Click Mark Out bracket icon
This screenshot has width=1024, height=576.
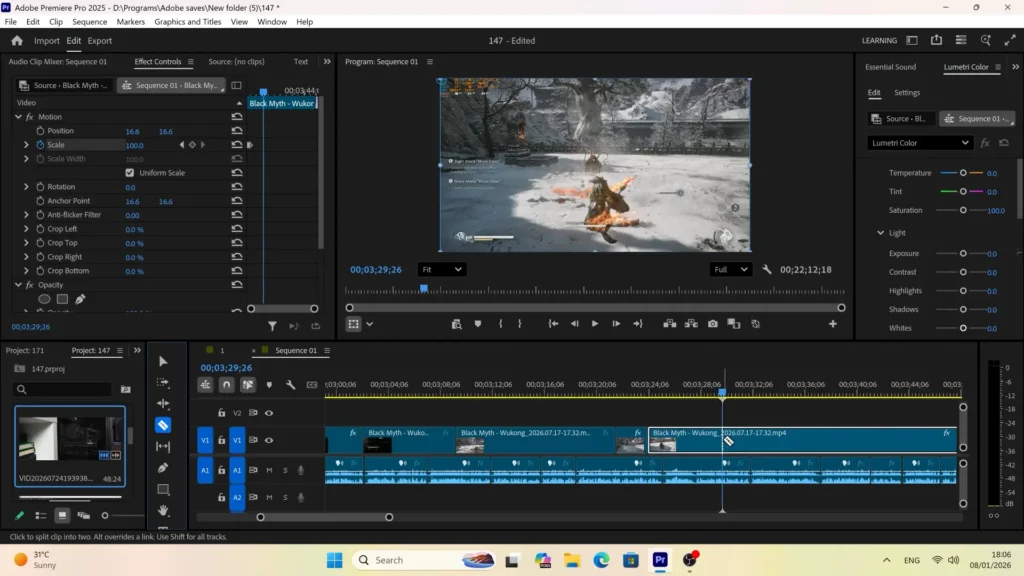(x=520, y=324)
